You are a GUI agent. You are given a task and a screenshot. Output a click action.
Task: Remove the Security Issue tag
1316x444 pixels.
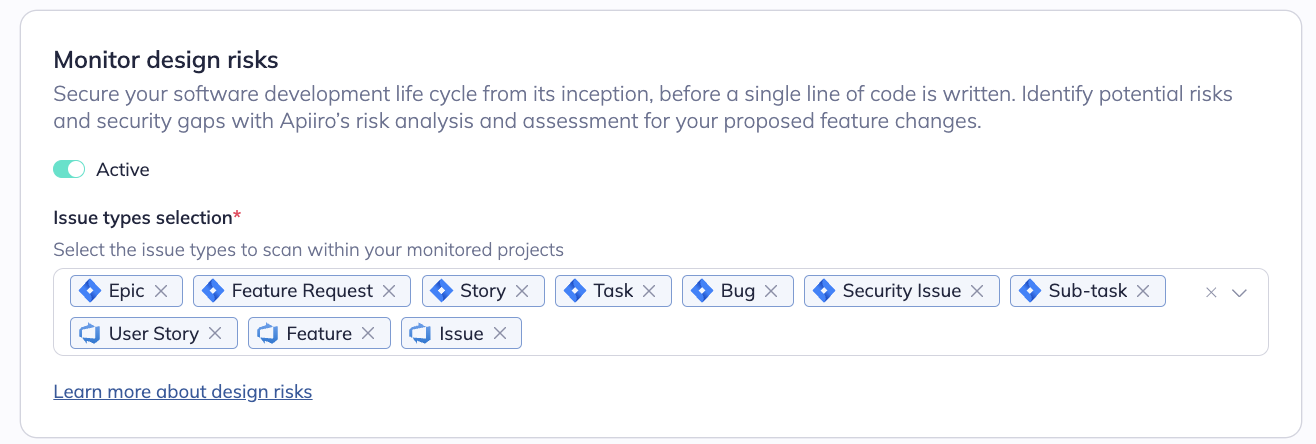click(978, 291)
